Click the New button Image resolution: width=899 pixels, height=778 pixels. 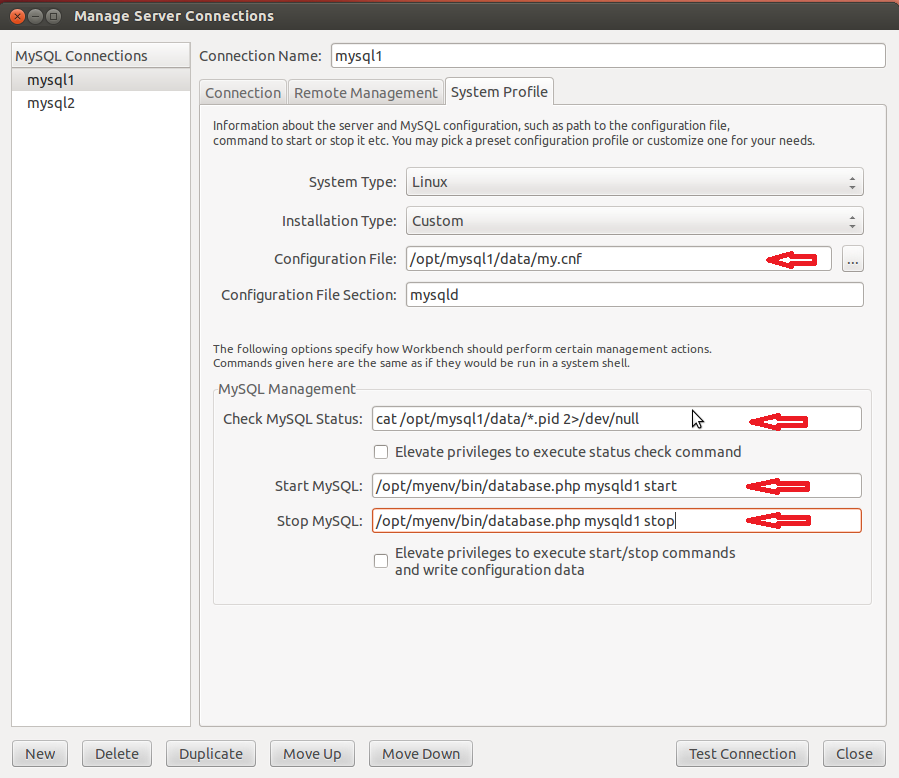click(x=40, y=754)
